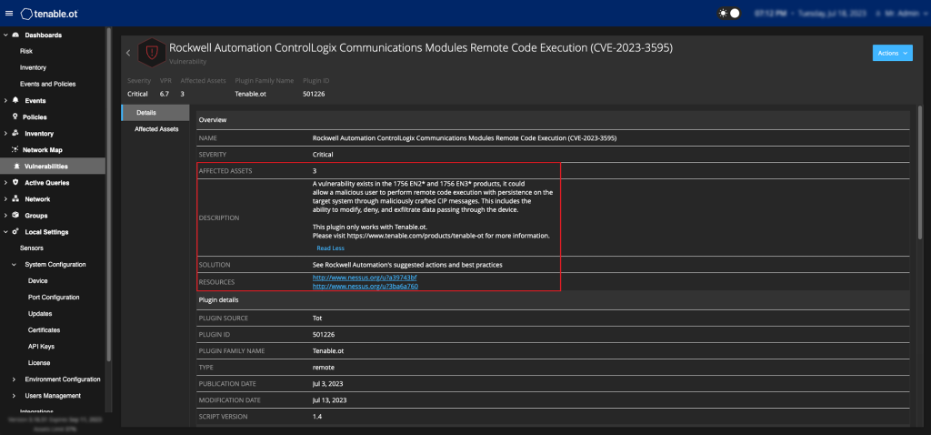Open Network Map in the sidebar
This screenshot has width=932, height=436.
42,150
